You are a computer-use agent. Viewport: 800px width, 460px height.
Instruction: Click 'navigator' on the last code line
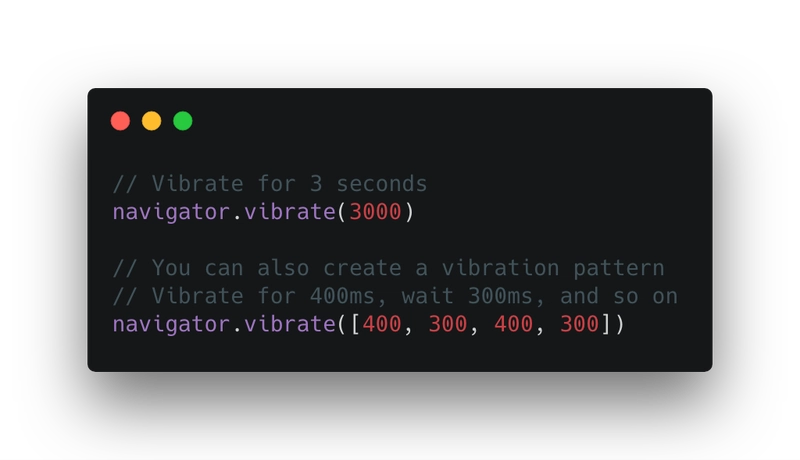click(x=171, y=325)
